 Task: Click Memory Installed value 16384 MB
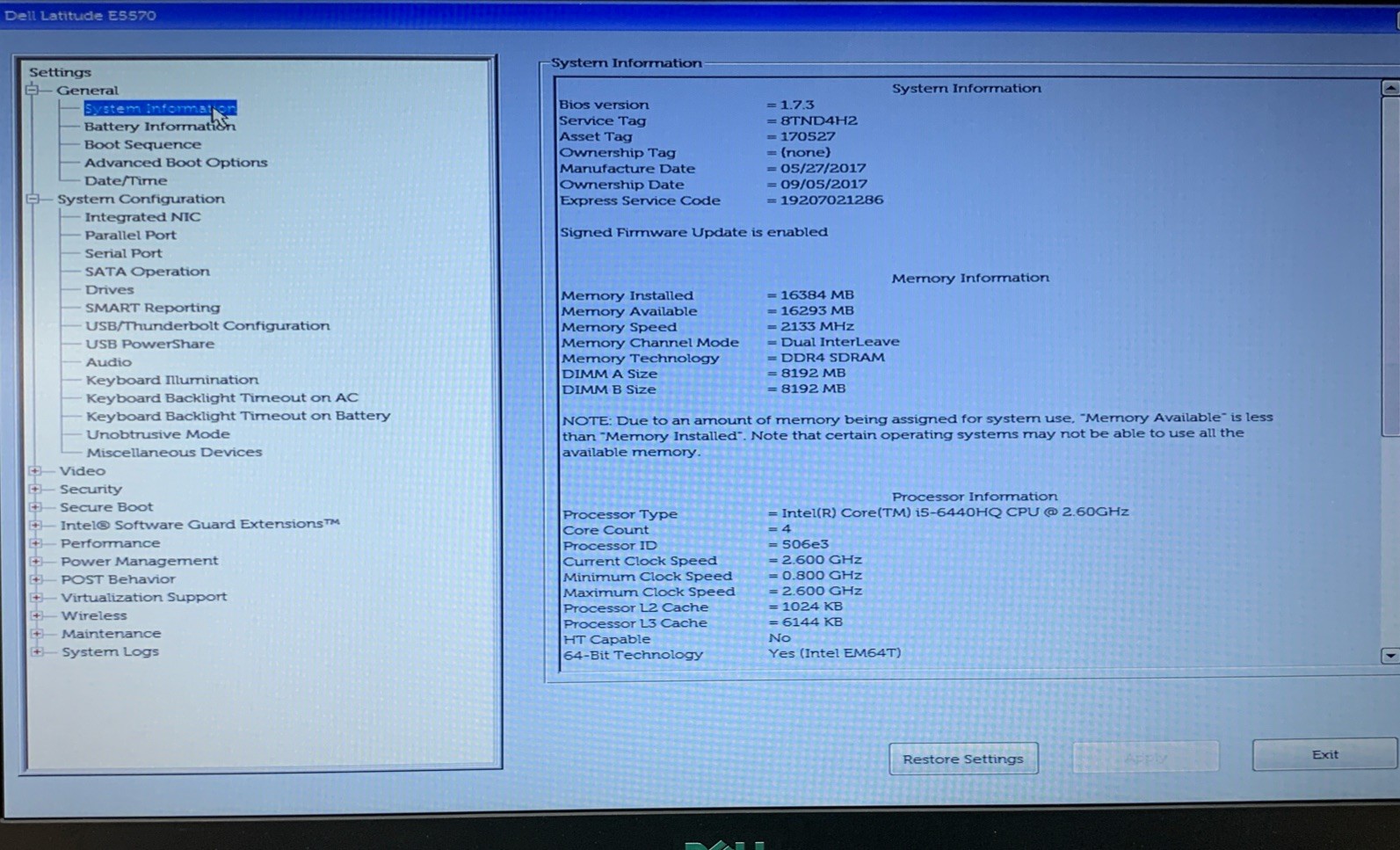[816, 295]
